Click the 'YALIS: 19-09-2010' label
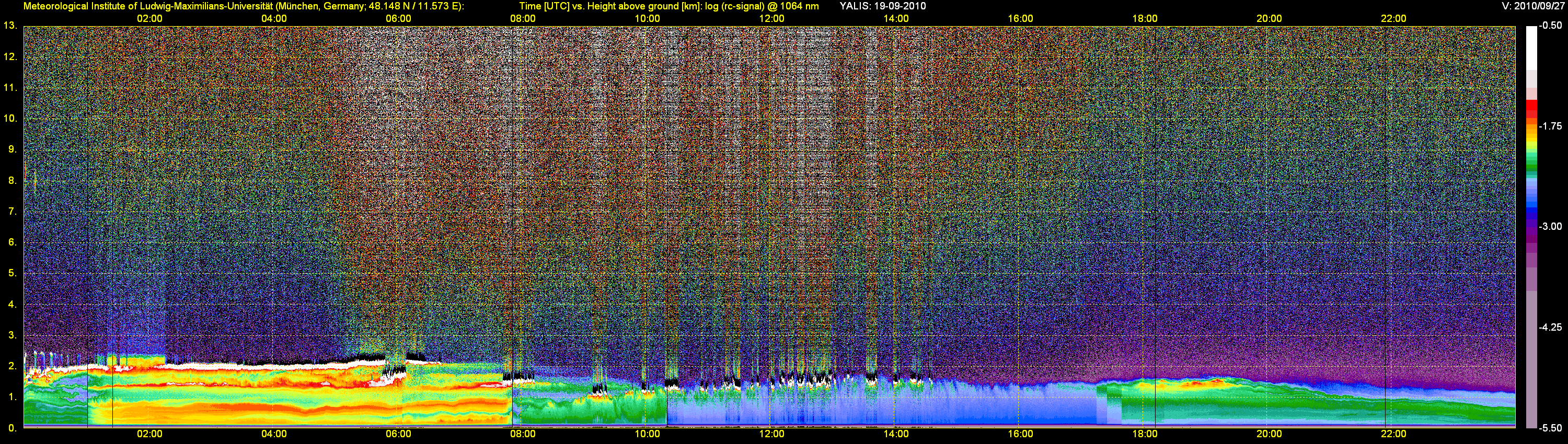This screenshot has height=444, width=1568. pyautogui.click(x=883, y=6)
